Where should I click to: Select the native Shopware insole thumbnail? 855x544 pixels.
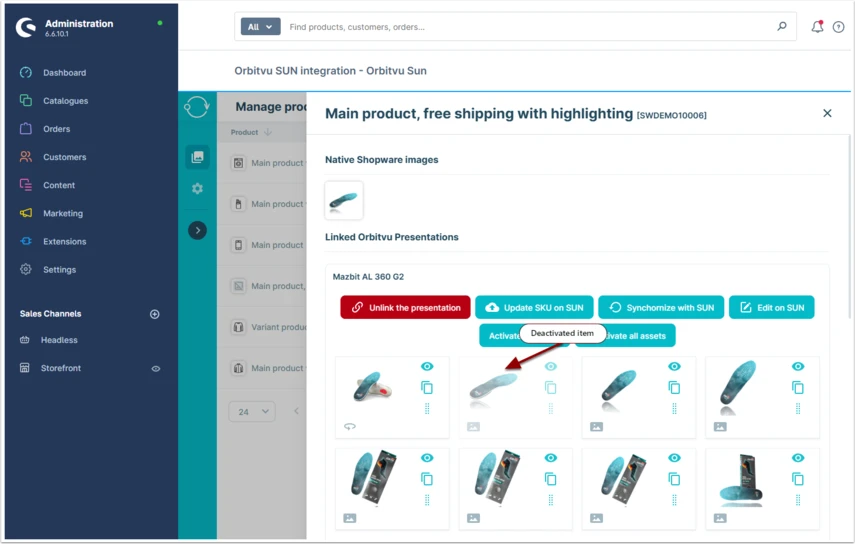(x=344, y=201)
